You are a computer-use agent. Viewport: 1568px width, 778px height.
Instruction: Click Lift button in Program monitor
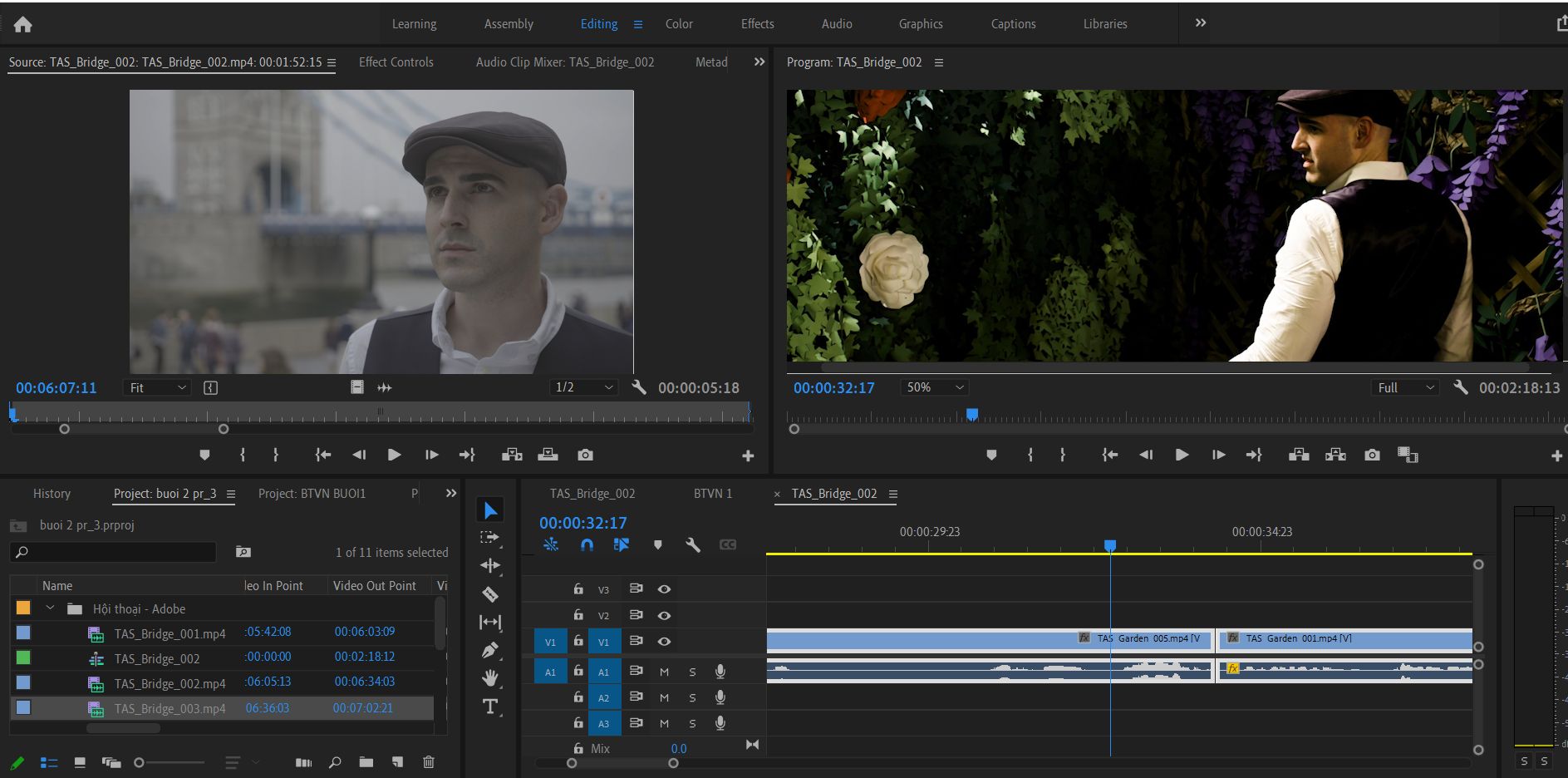click(1299, 455)
